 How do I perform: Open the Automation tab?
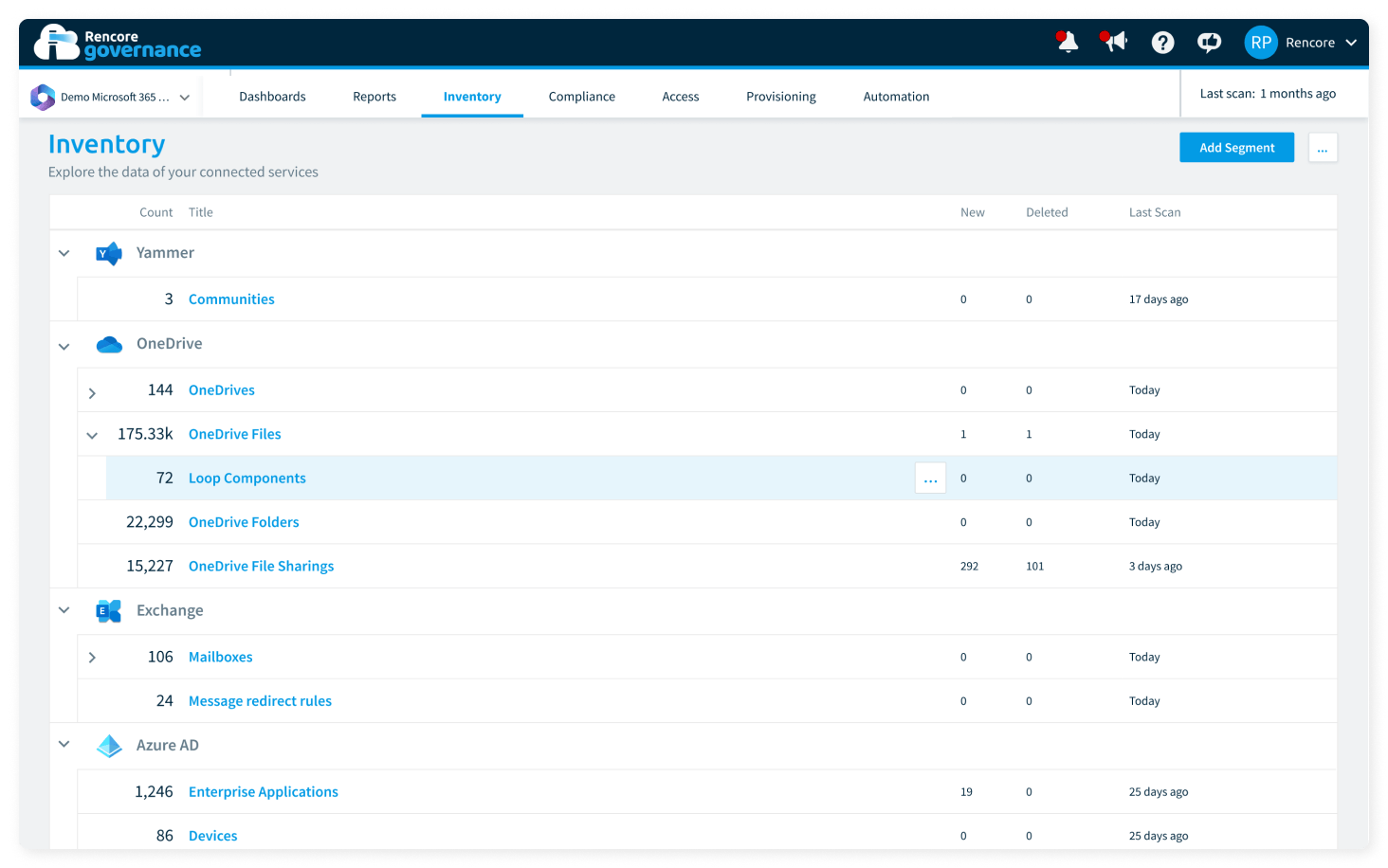(x=896, y=97)
